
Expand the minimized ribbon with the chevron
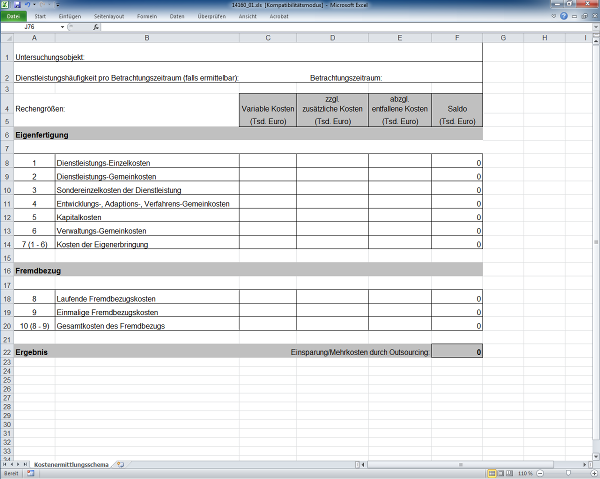[x=552, y=17]
